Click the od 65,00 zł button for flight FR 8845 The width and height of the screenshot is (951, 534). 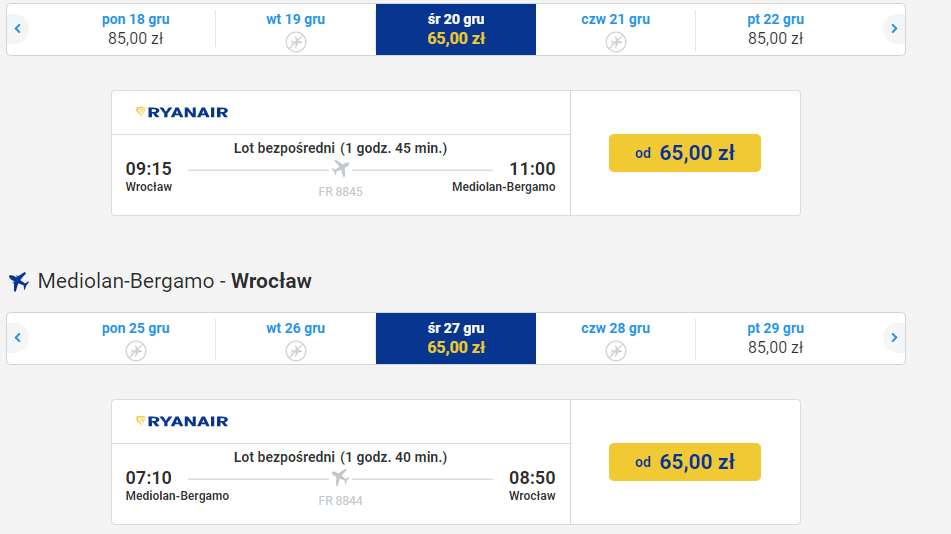[685, 153]
